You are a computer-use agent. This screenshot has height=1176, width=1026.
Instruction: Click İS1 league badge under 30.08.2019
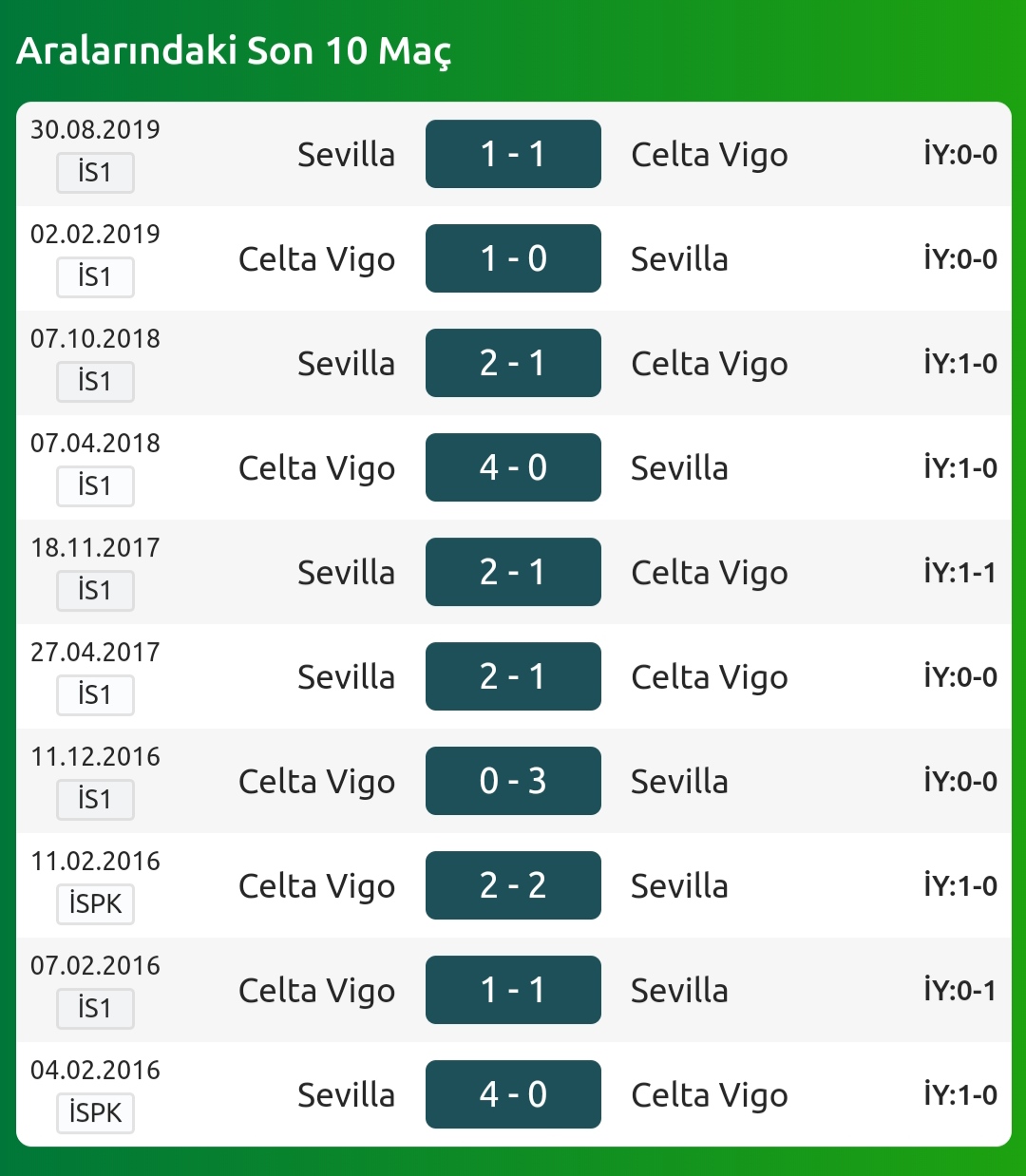point(95,173)
